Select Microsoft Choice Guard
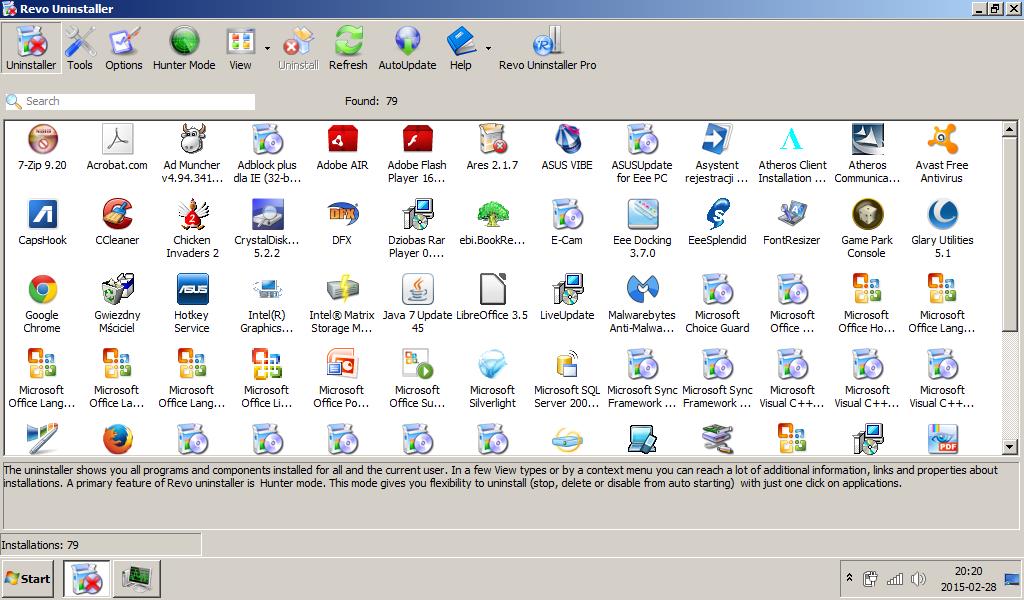1024x600 pixels. (717, 305)
